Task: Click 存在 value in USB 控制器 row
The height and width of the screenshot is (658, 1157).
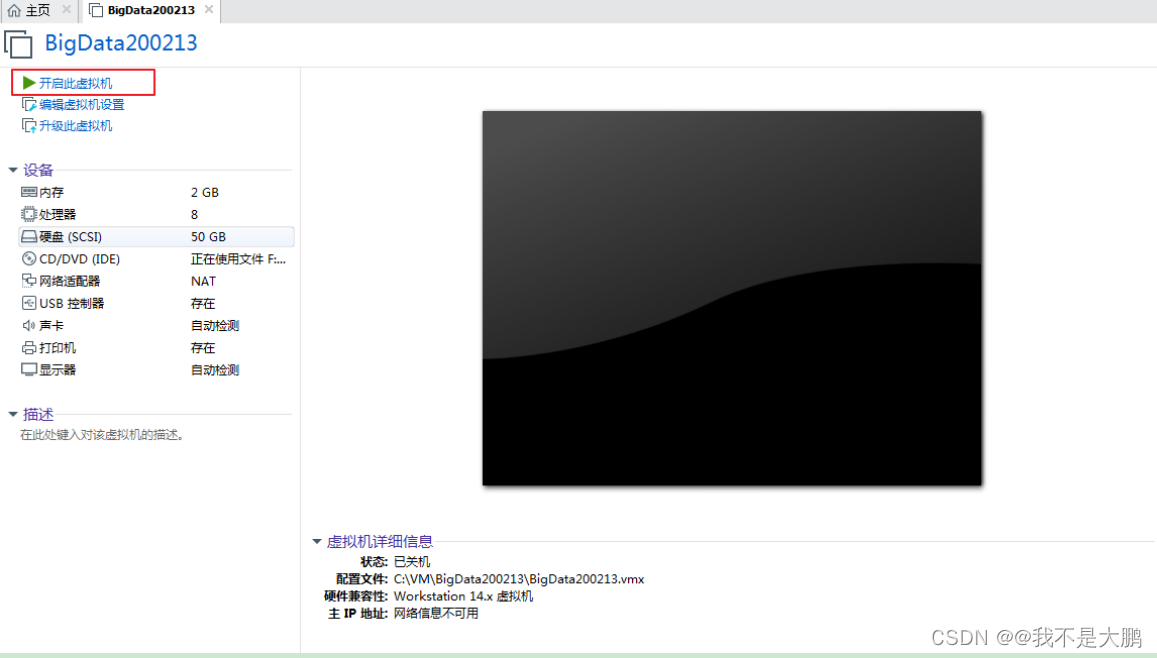Action: pos(203,303)
